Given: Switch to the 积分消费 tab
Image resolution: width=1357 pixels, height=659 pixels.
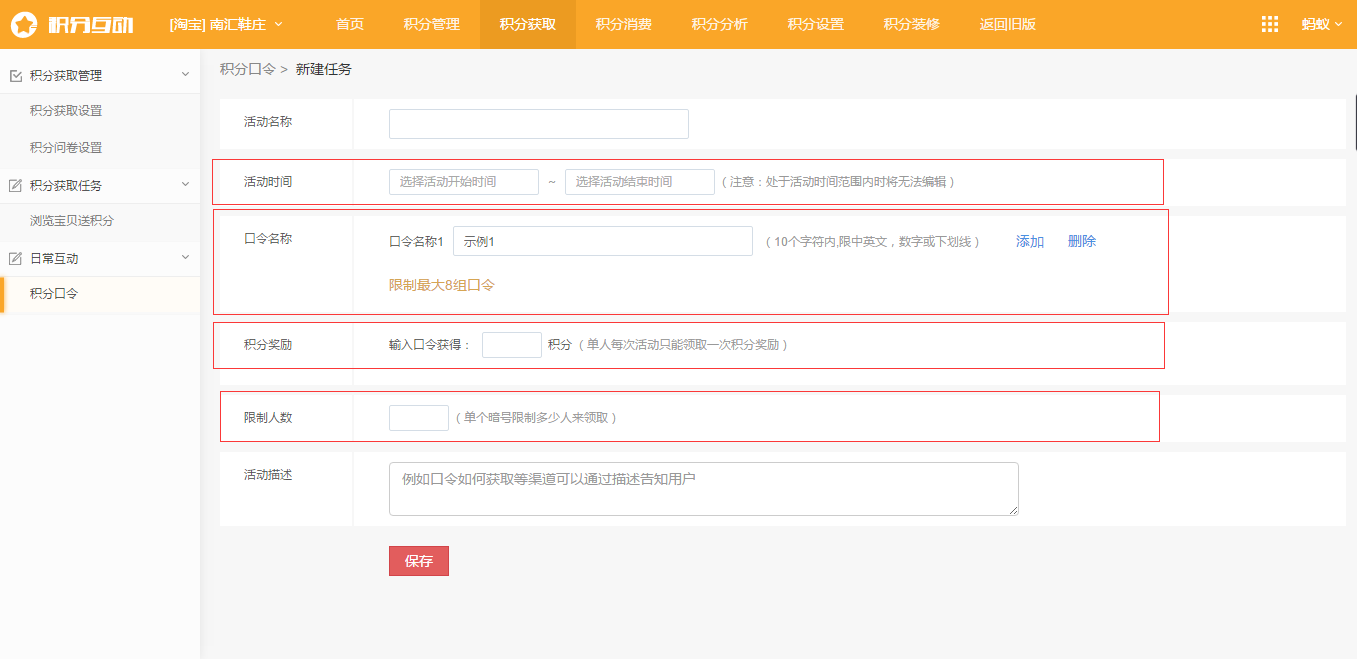Looking at the screenshot, I should (x=623, y=23).
